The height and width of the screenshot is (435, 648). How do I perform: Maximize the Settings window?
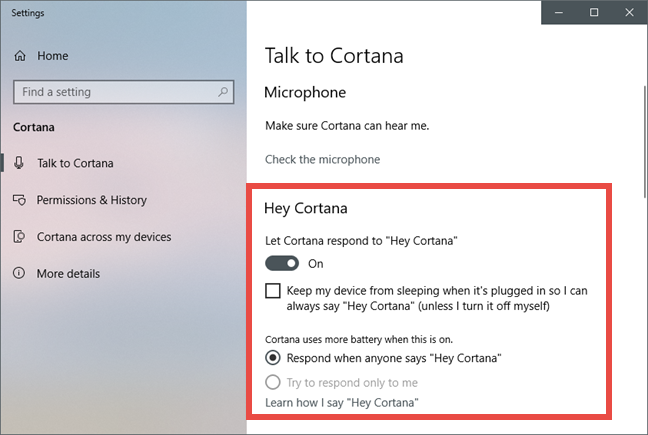[x=594, y=12]
